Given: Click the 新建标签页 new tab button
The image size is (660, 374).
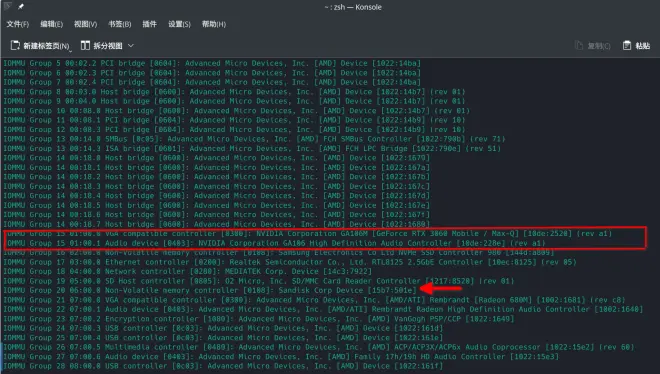Looking at the screenshot, I should coord(40,45).
